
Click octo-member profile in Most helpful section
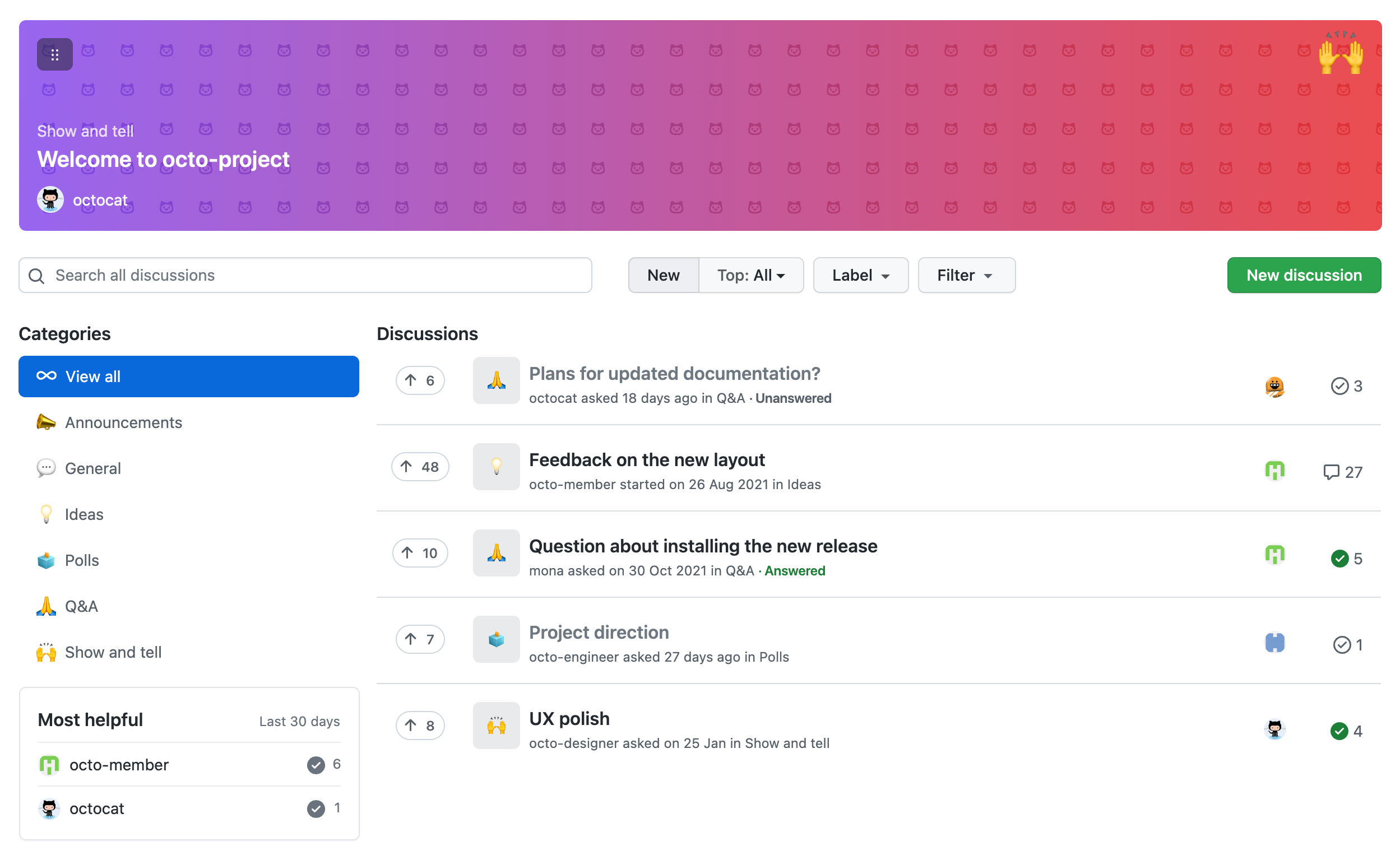point(119,765)
